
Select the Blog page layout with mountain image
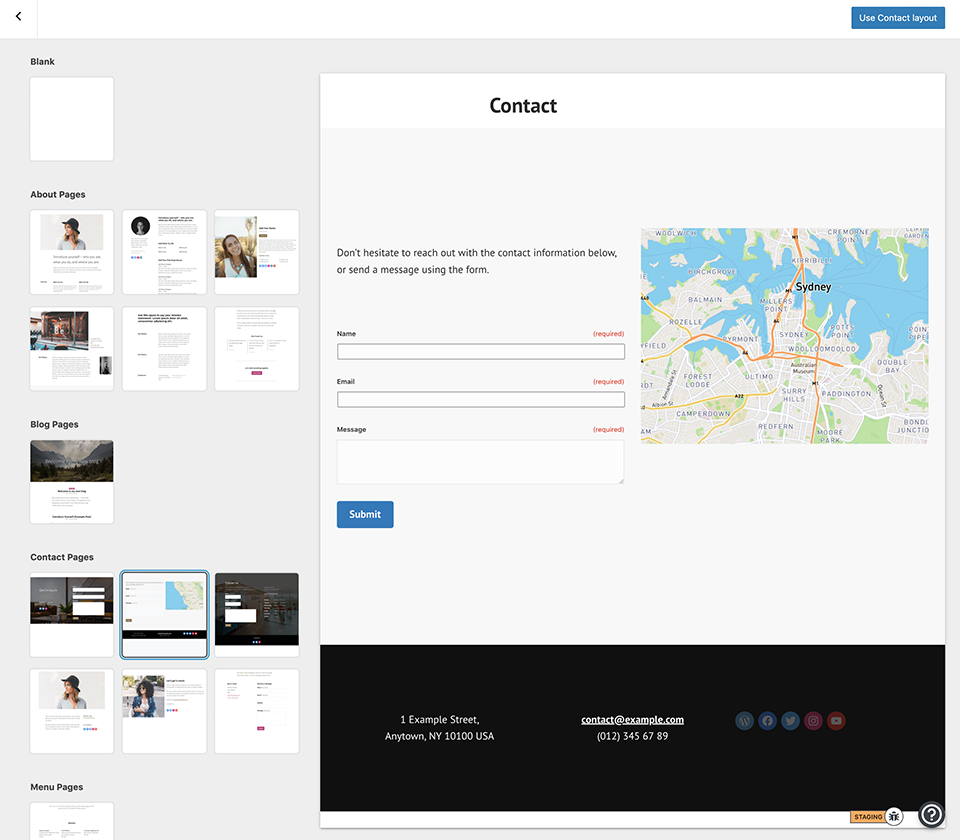(x=72, y=482)
